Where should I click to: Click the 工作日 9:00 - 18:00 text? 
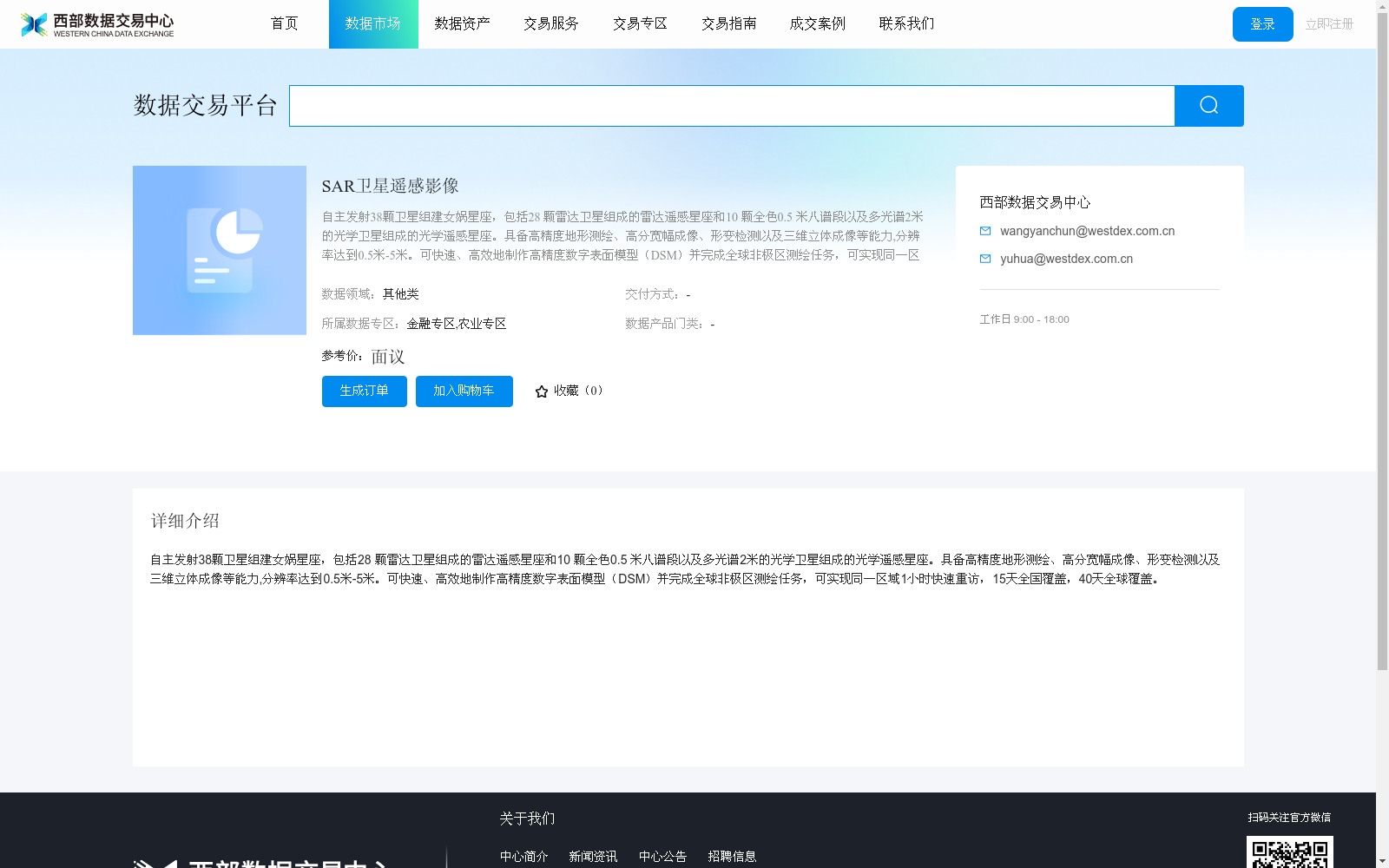tap(1024, 319)
